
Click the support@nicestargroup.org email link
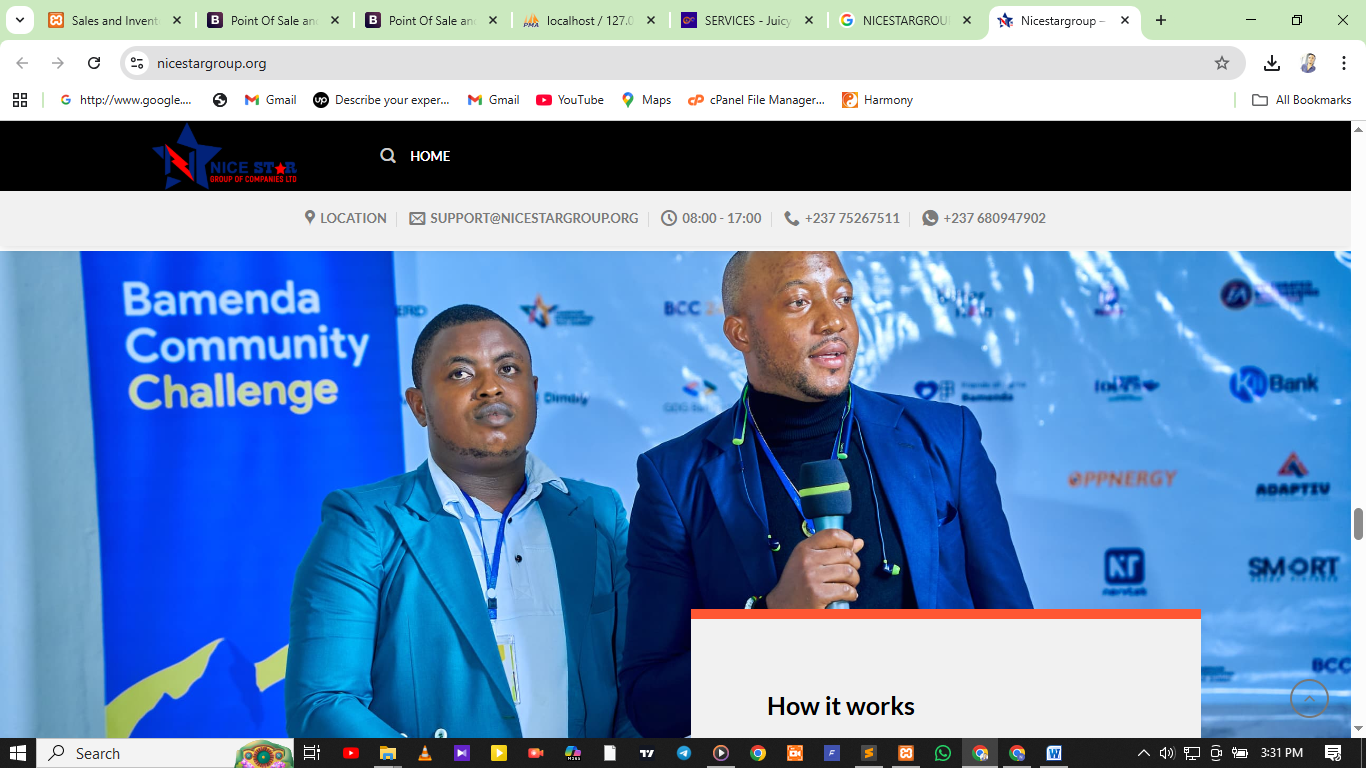coord(533,218)
